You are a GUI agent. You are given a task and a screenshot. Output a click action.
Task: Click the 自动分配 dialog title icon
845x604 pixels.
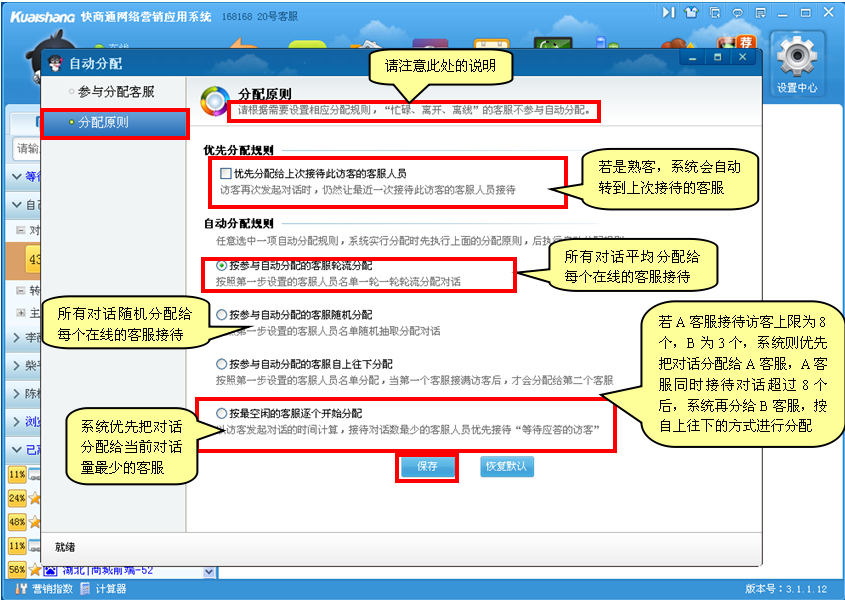click(x=56, y=63)
